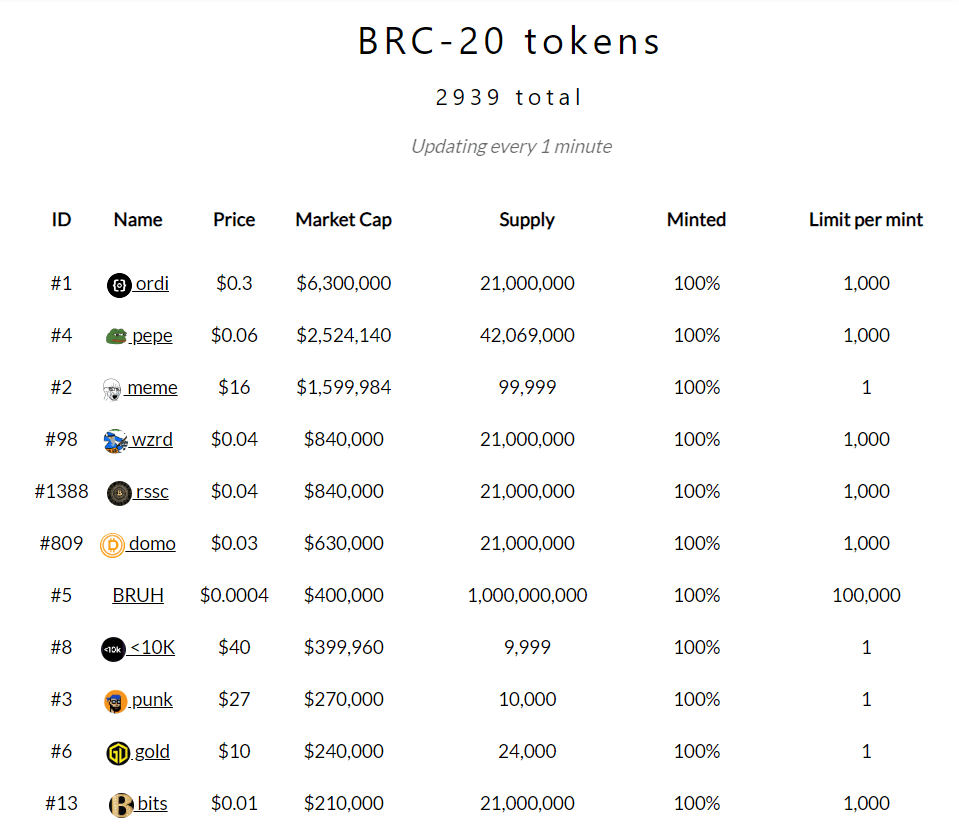The height and width of the screenshot is (830, 959).
Task: Open the meme token name link
Action: pos(152,387)
